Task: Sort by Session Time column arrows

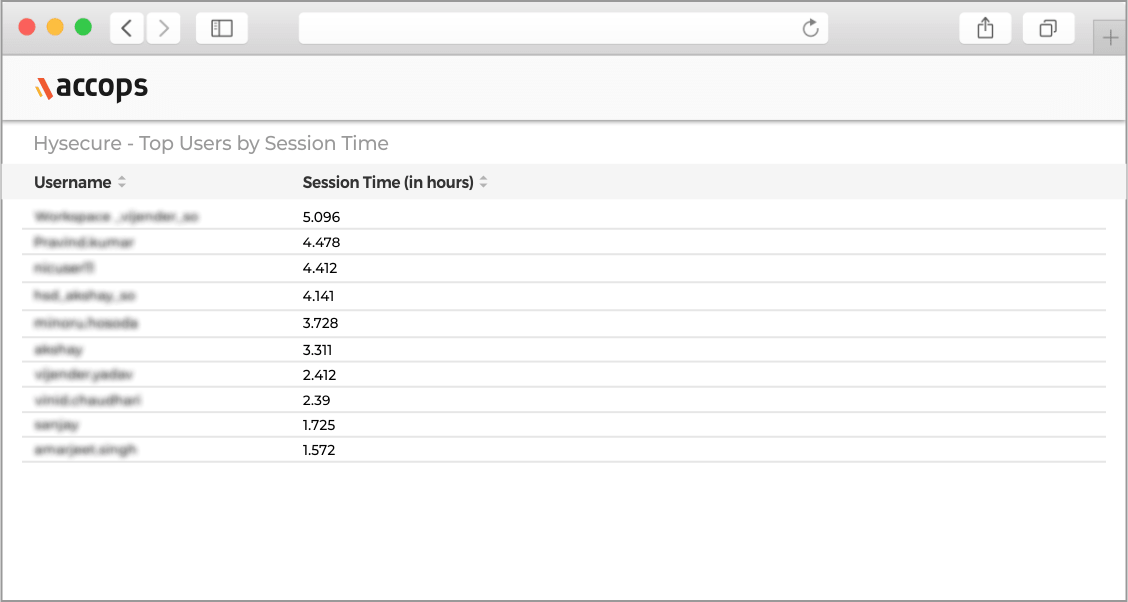Action: pos(484,182)
